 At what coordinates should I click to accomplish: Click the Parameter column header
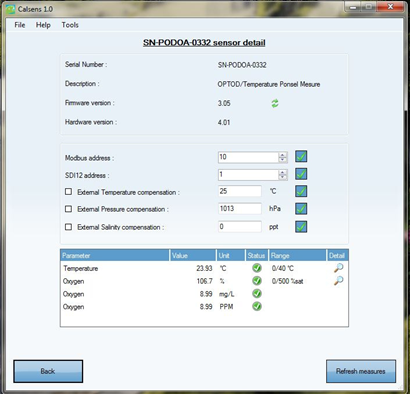coord(115,256)
